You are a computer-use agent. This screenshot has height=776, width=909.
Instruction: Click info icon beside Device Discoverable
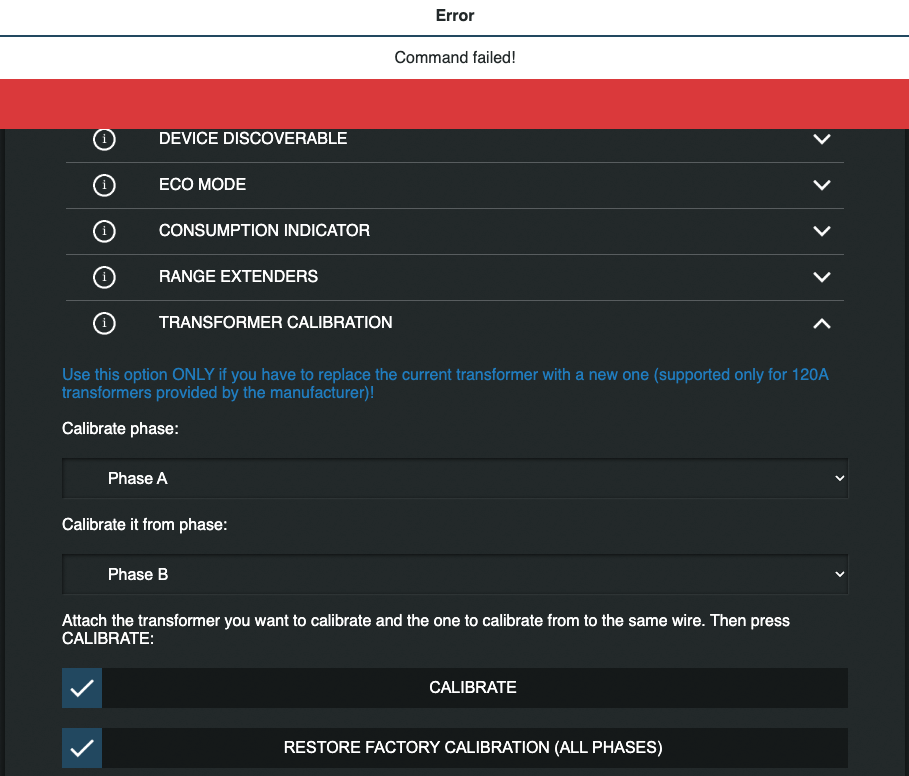pyautogui.click(x=104, y=139)
